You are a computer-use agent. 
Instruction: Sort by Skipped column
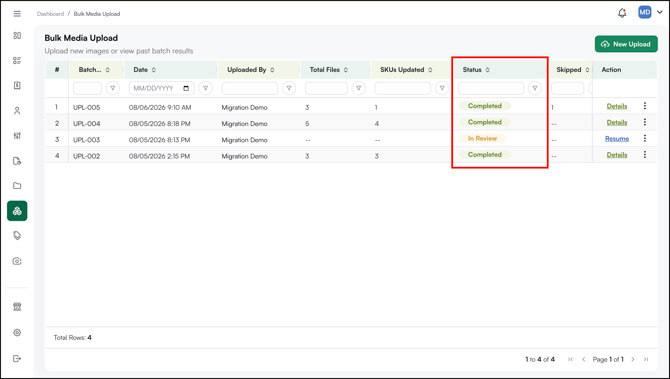(x=573, y=70)
